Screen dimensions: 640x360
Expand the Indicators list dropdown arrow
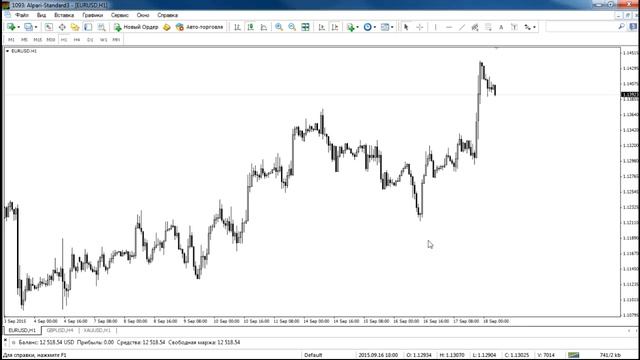358,27
